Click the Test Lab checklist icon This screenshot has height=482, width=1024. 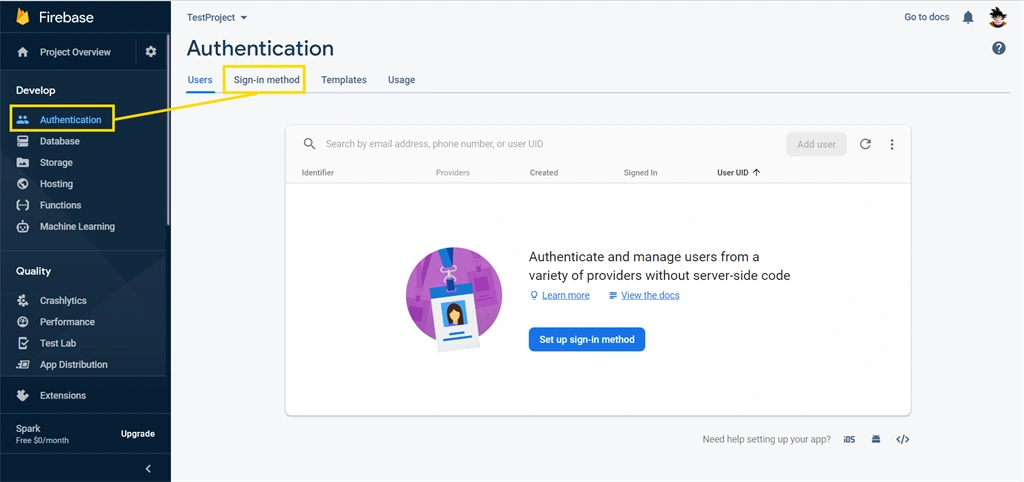point(23,343)
